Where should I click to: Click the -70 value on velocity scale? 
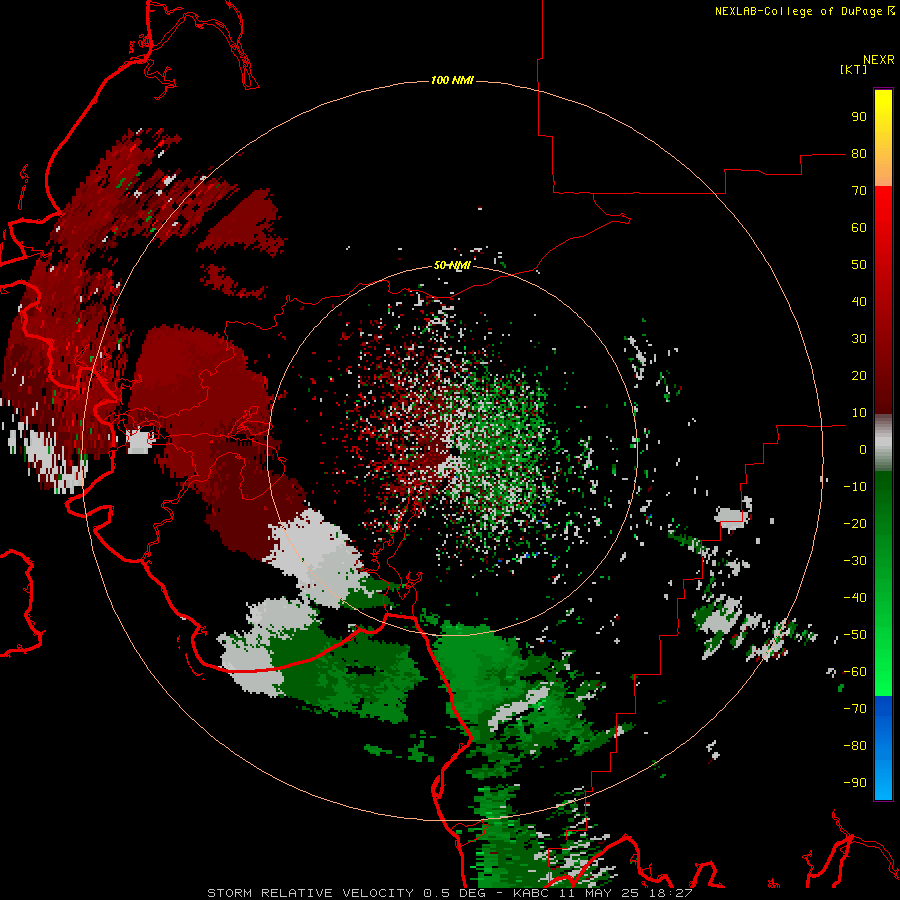coord(855,709)
